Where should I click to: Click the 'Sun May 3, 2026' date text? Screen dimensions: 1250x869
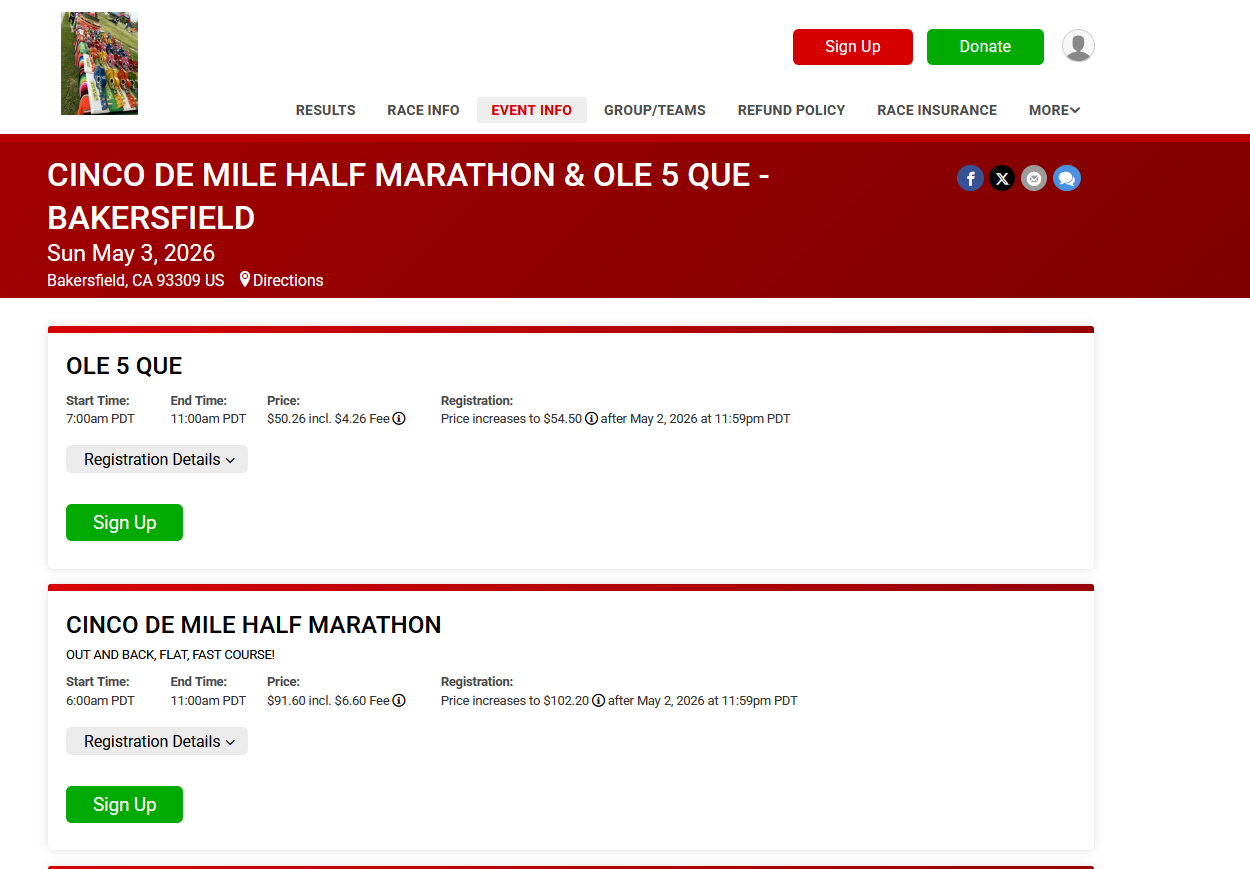click(131, 253)
